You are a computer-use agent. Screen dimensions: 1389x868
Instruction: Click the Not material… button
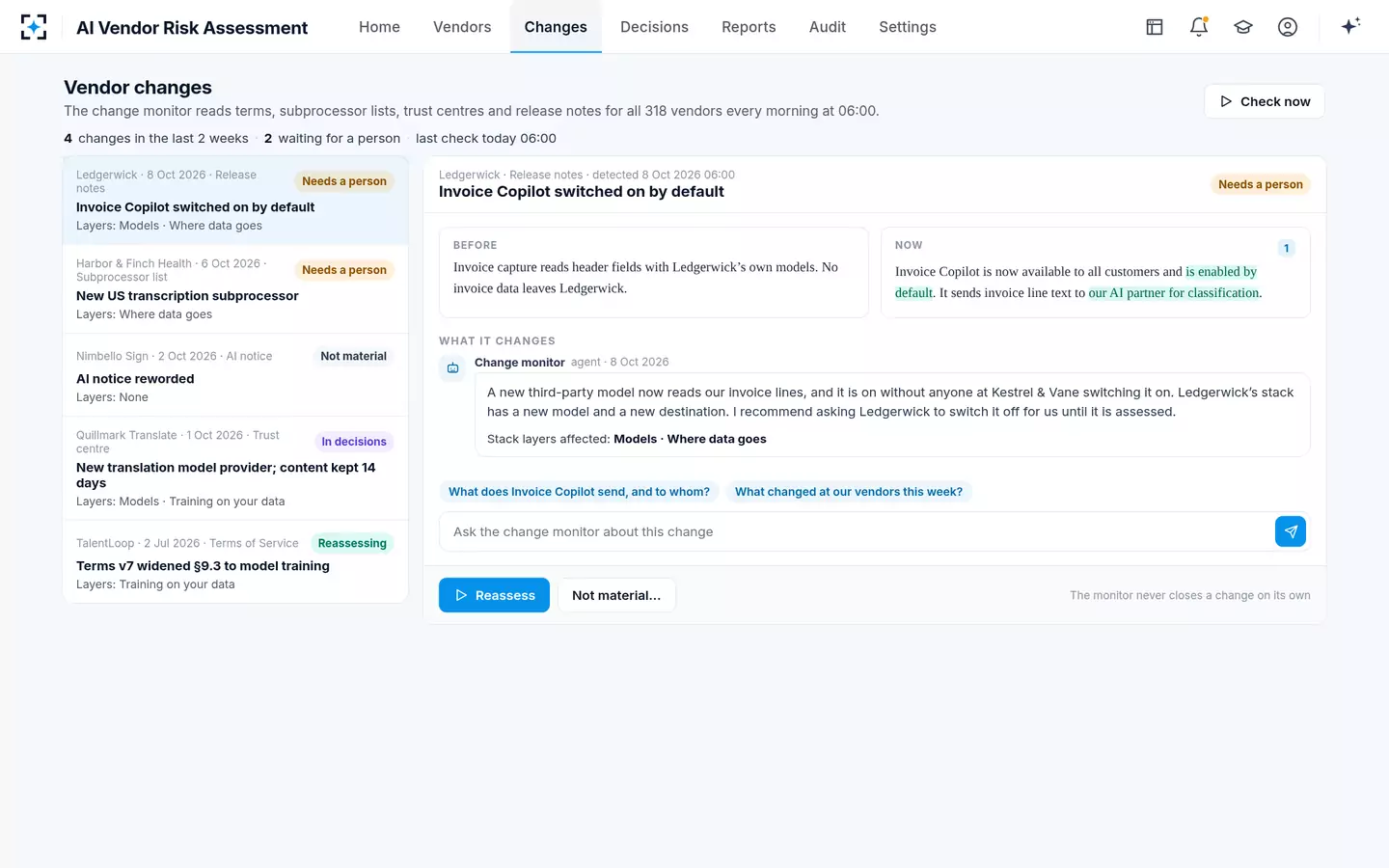coord(616,595)
